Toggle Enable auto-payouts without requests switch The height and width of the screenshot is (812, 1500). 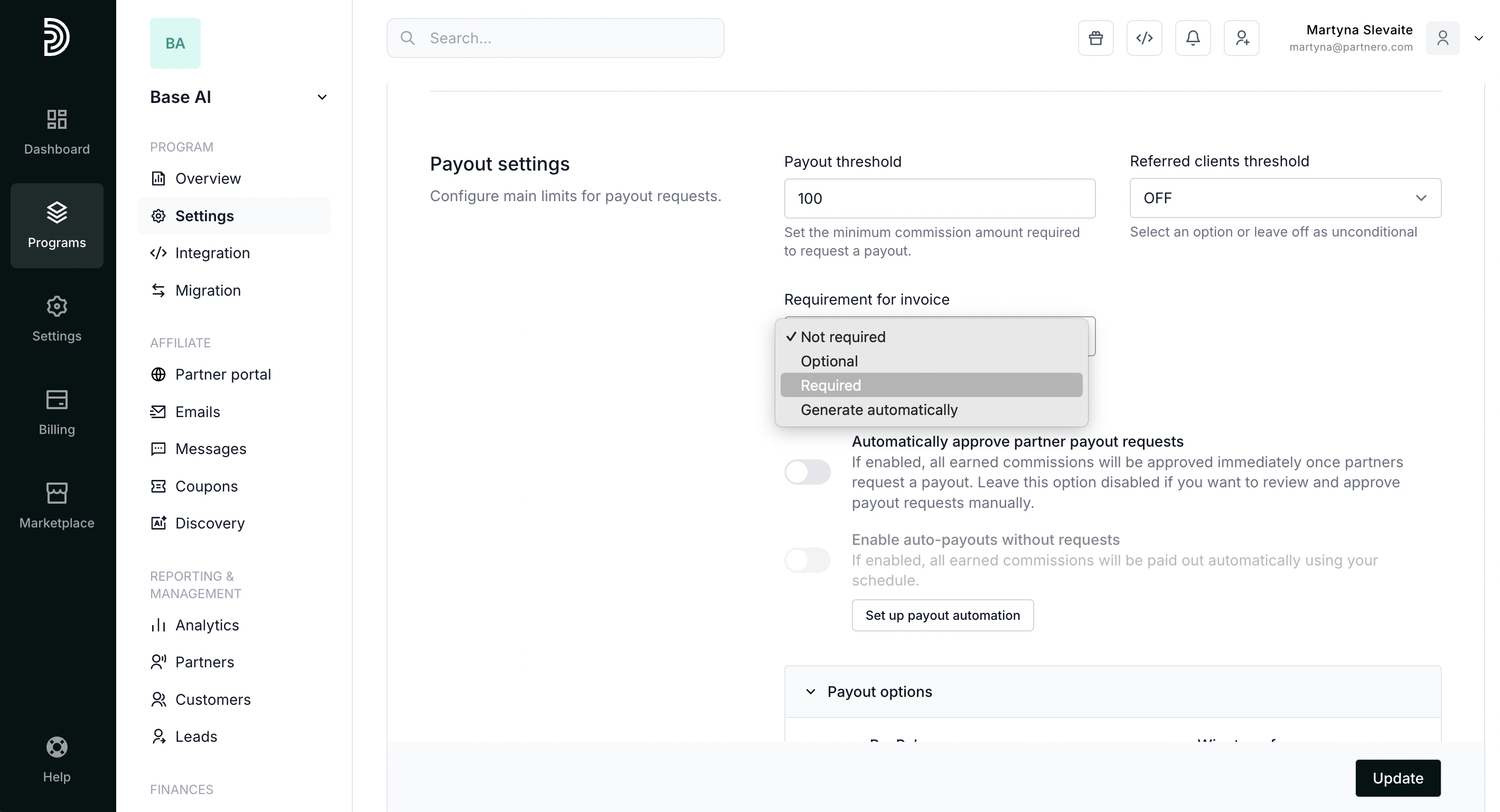pyautogui.click(x=807, y=560)
